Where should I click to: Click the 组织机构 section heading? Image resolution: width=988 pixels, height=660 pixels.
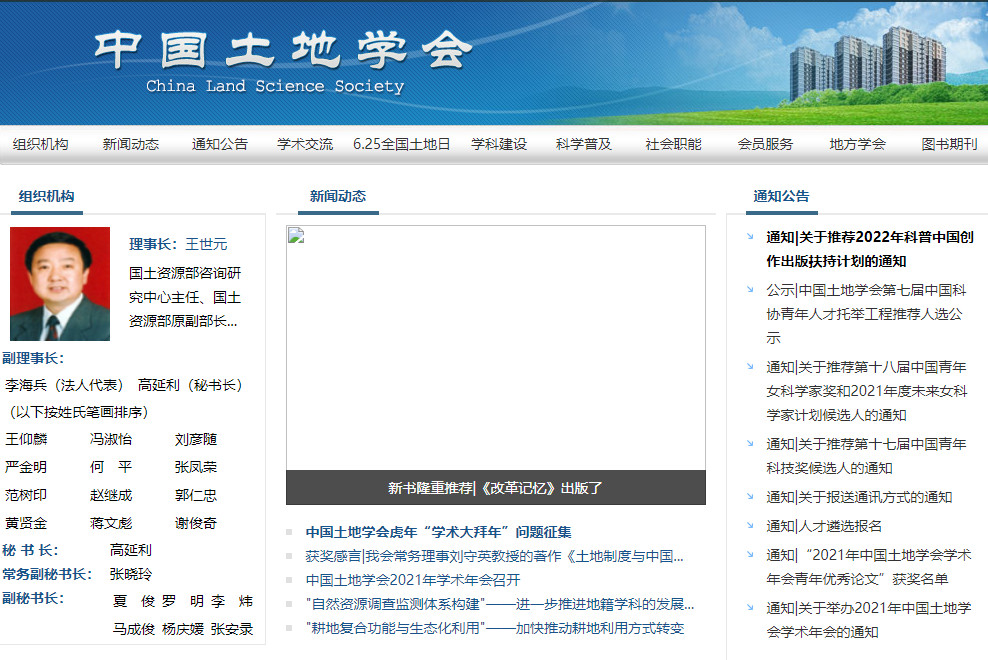(x=47, y=196)
